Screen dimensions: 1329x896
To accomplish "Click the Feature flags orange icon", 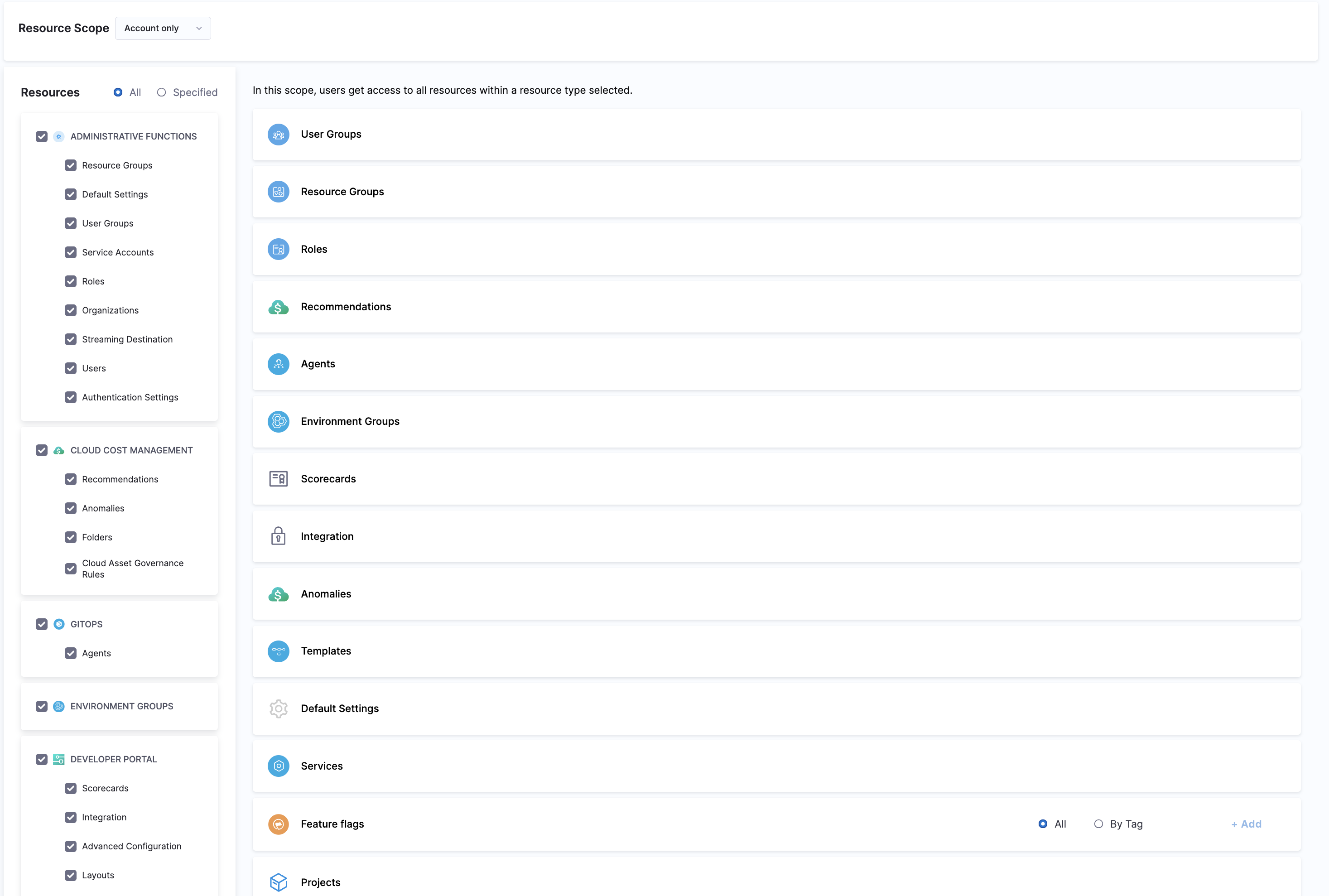I will tap(278, 824).
